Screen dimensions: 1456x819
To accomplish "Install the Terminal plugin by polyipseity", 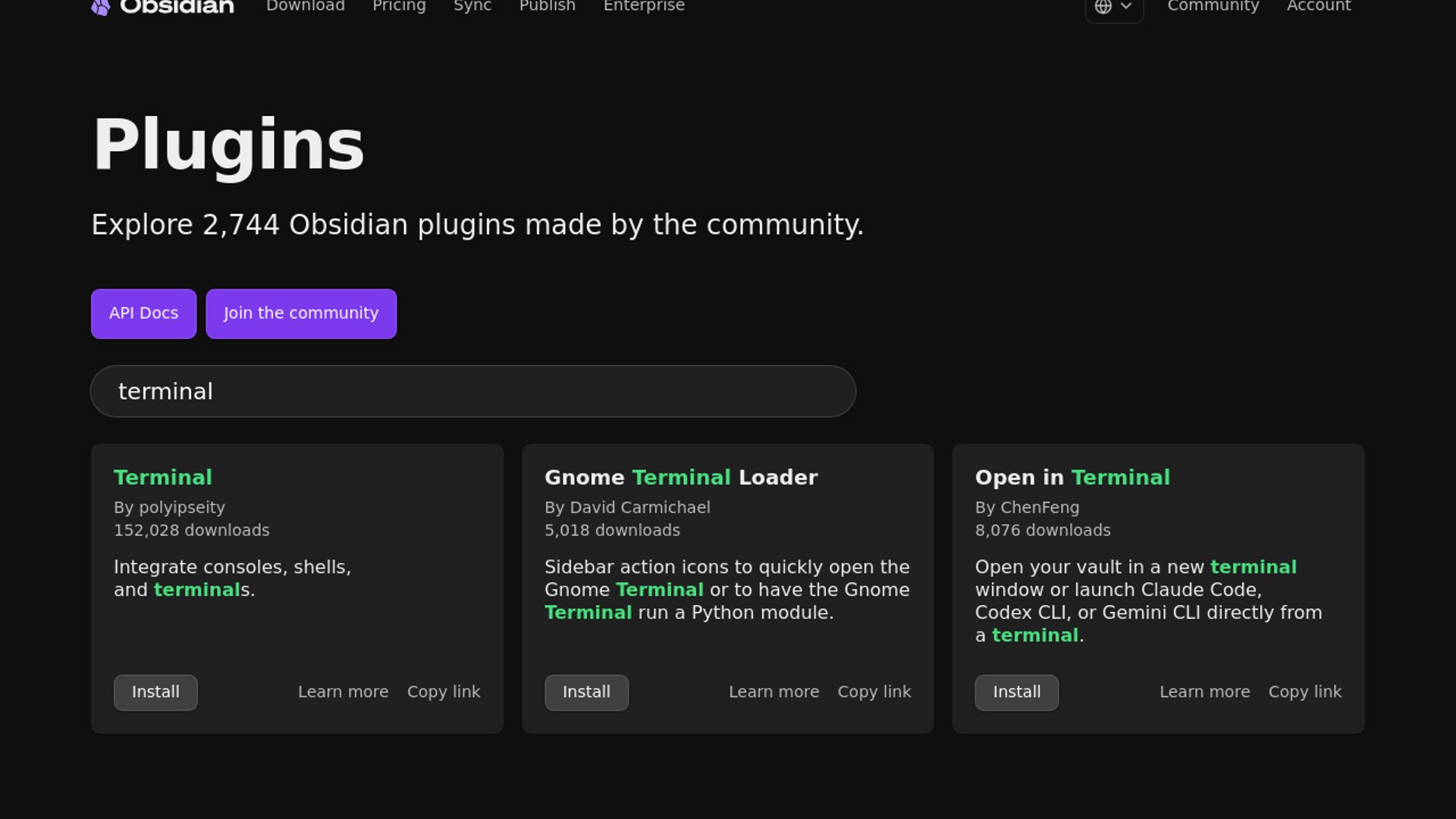I will 155,692.
